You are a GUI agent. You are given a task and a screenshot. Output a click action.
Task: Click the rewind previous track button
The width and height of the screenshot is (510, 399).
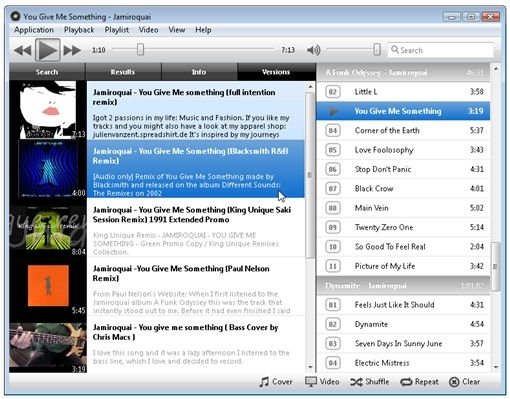tap(23, 50)
